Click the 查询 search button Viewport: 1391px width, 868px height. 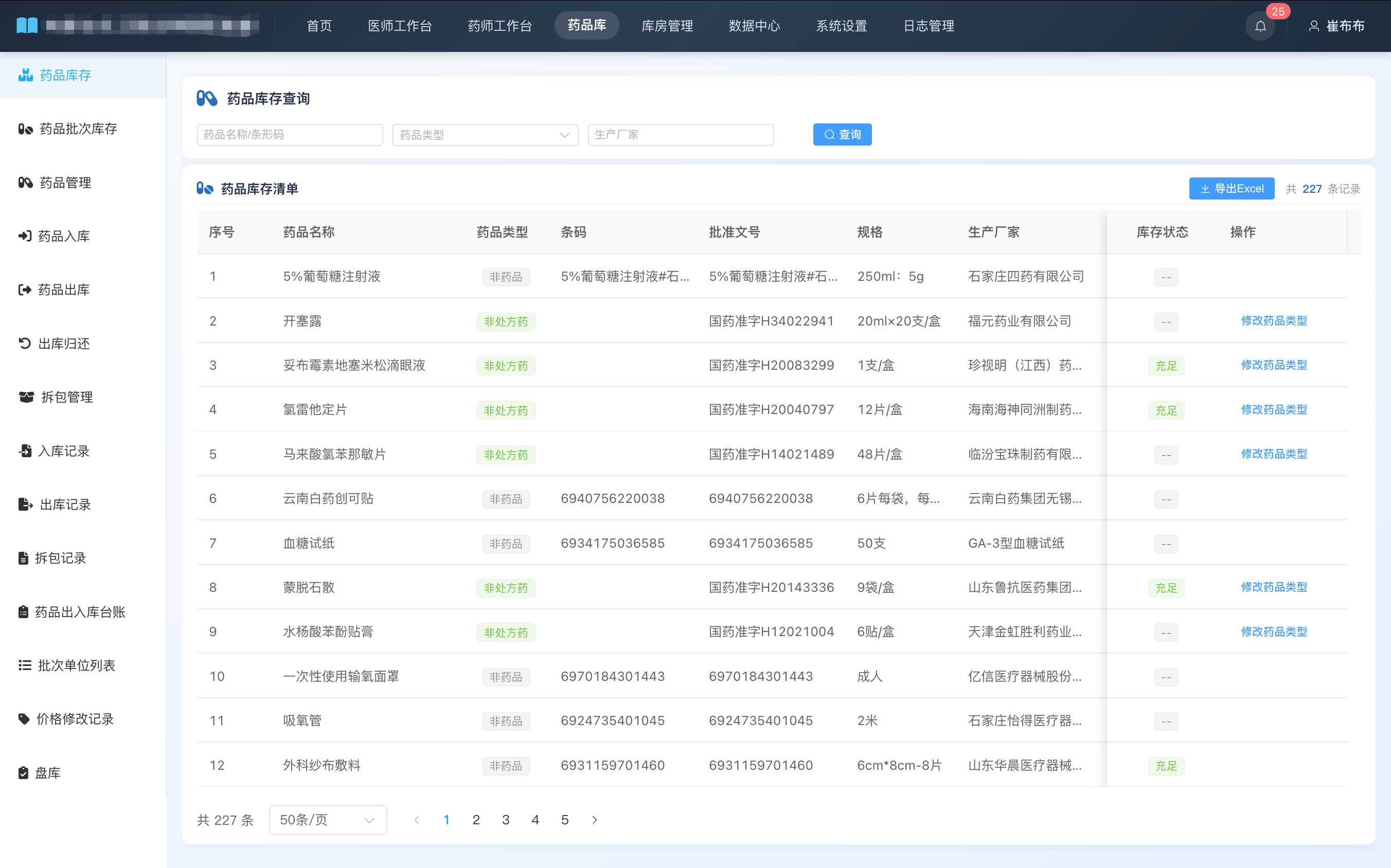(x=842, y=134)
